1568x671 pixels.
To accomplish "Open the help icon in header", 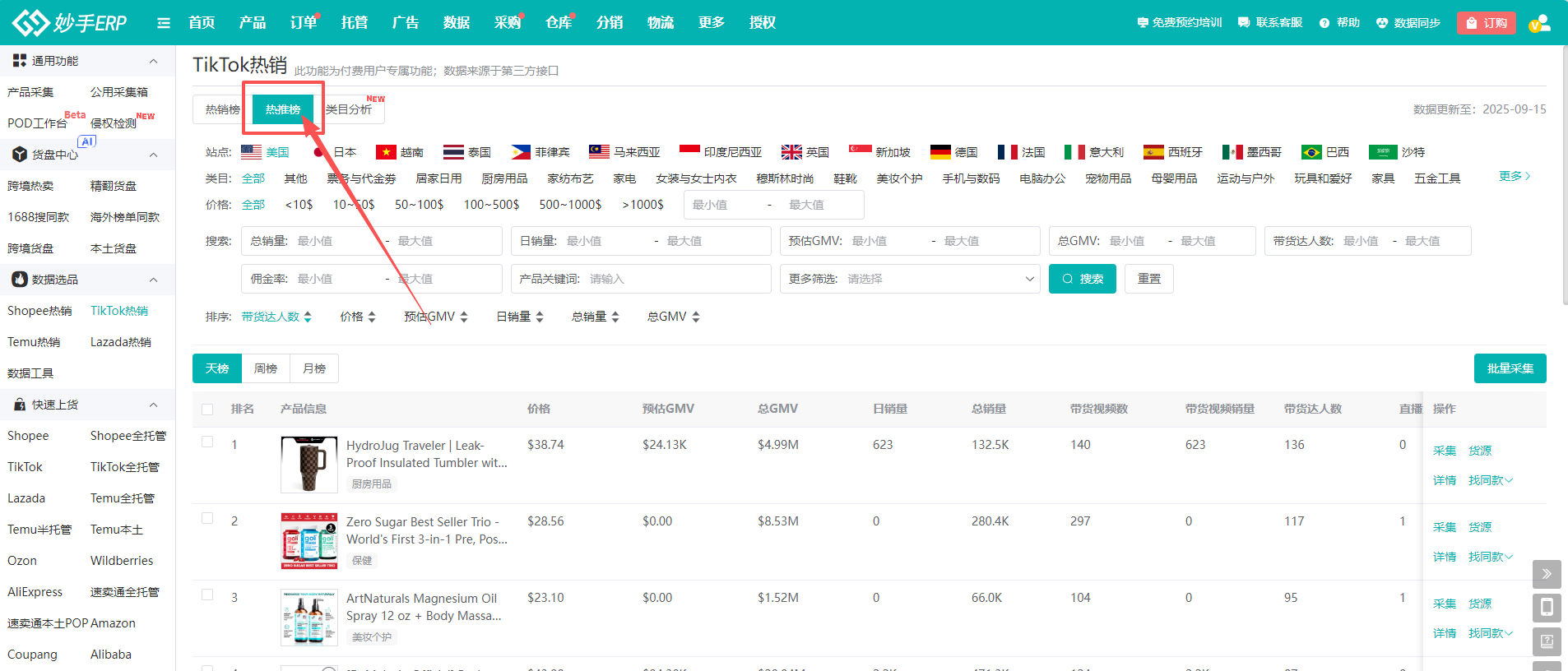I will 1324,23.
